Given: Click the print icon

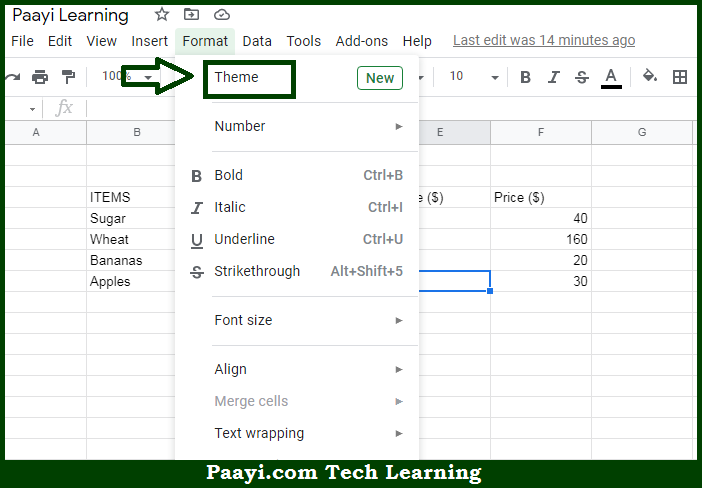Looking at the screenshot, I should click(x=40, y=77).
